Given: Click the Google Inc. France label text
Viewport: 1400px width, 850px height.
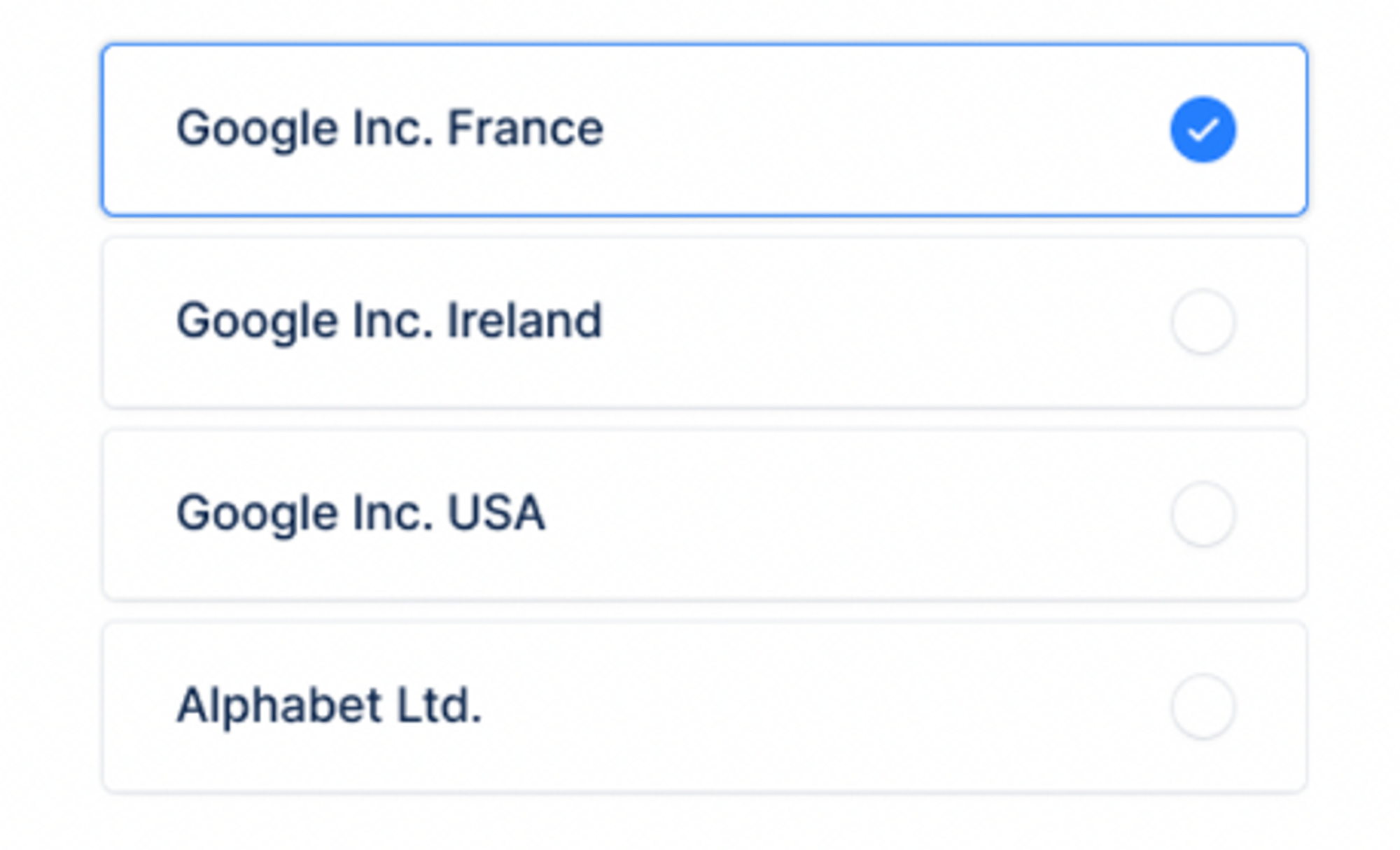Looking at the screenshot, I should (x=389, y=130).
